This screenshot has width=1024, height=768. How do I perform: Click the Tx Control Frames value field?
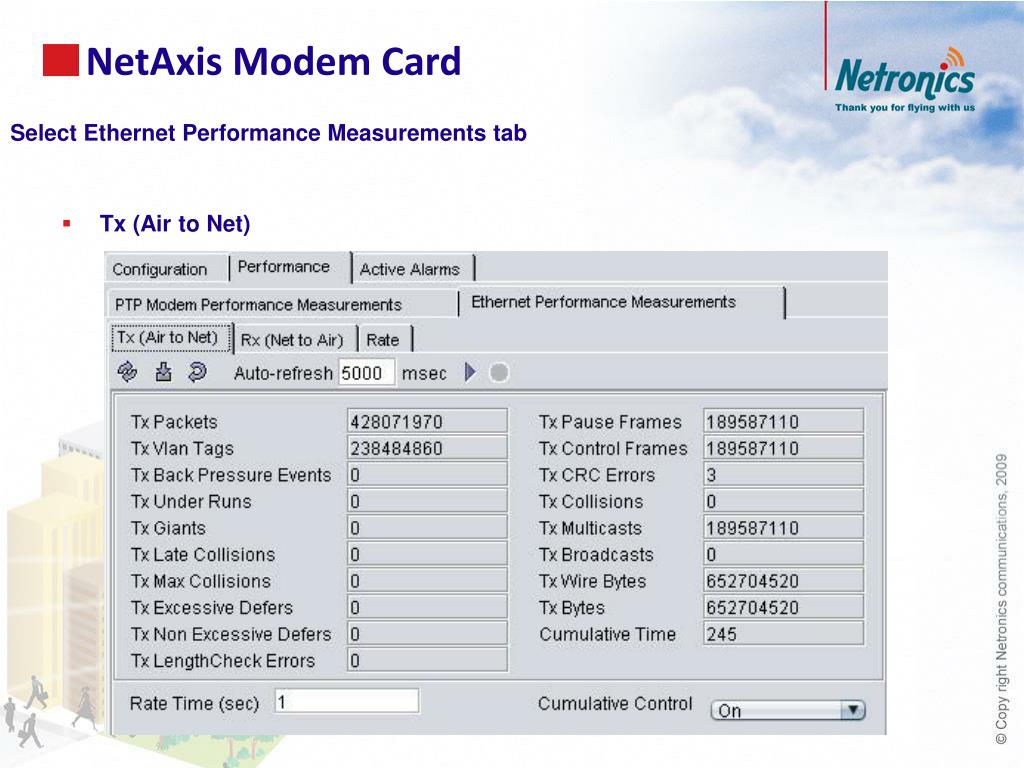[784, 448]
